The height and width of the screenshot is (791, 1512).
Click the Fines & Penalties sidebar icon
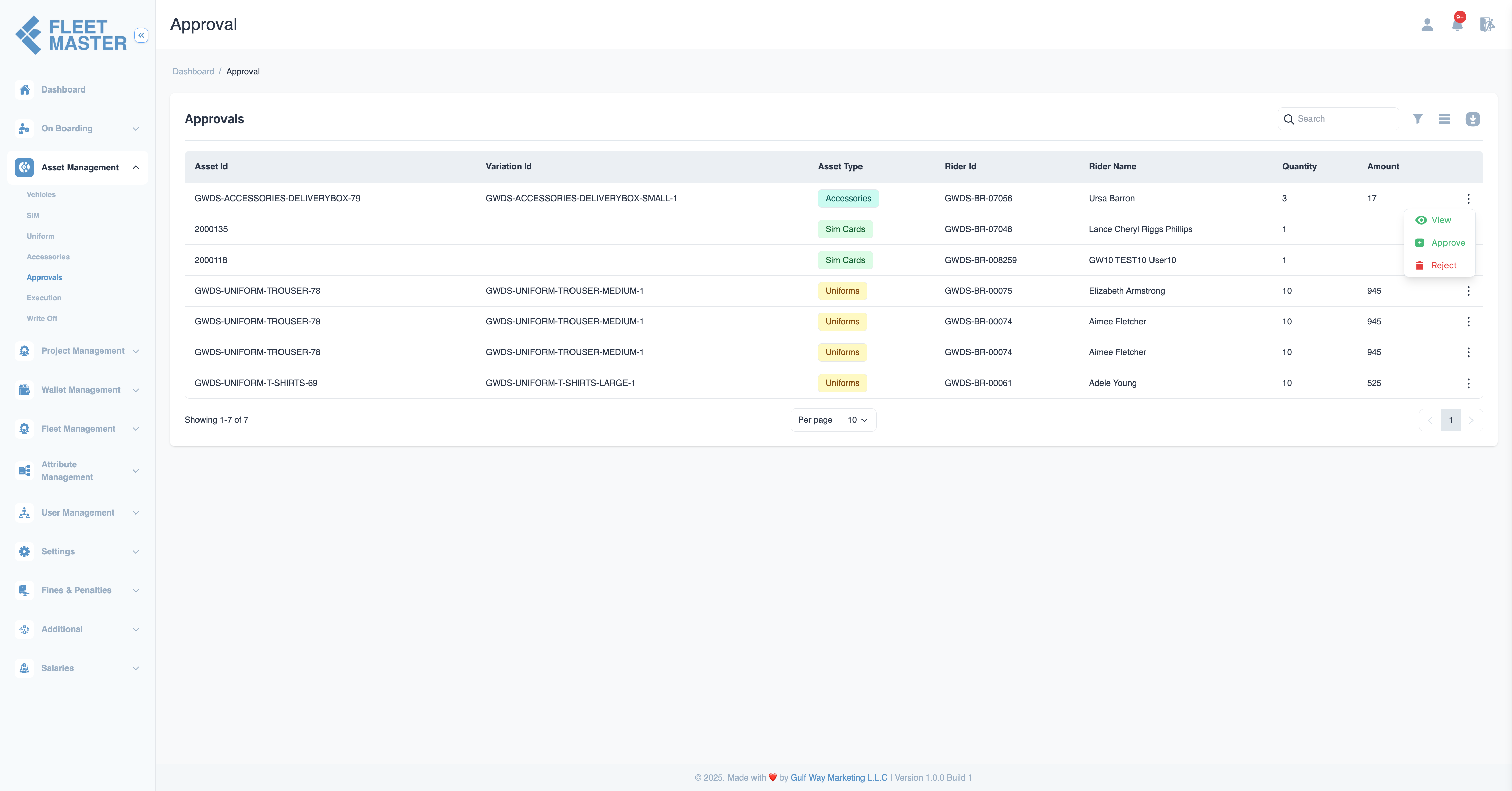coord(24,590)
